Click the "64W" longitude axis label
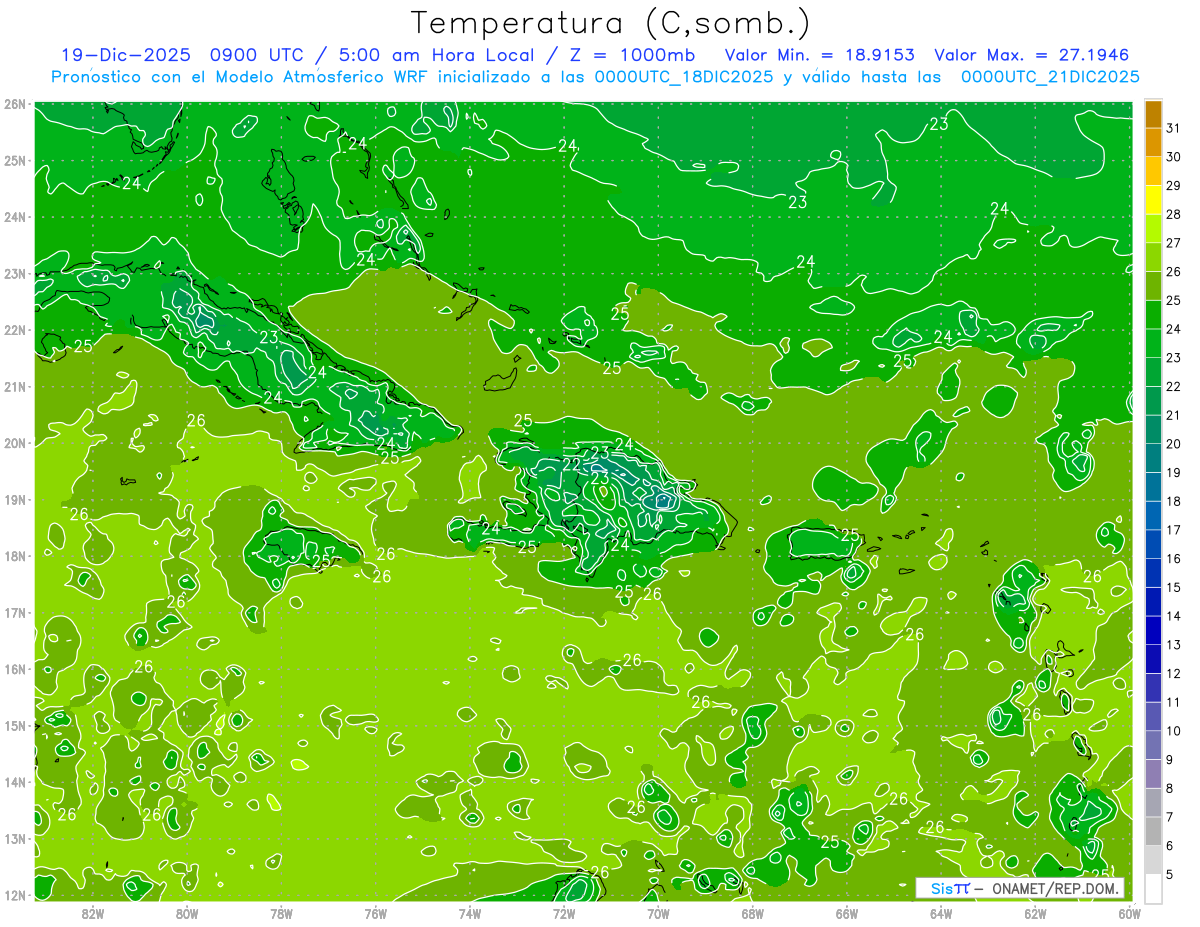 (x=941, y=913)
